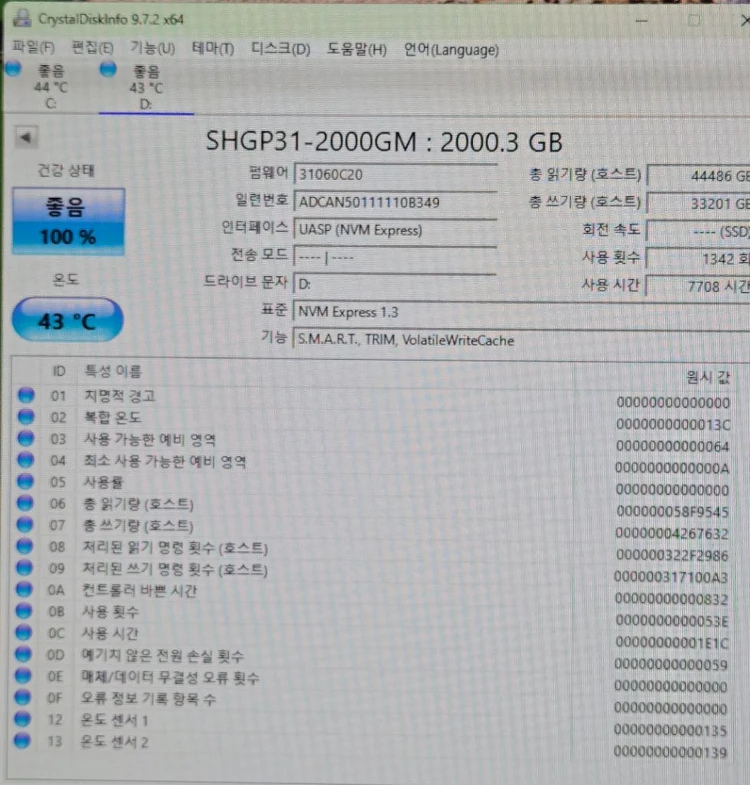Click status orb for 09 처리된 쓰기 명령 횟수
The height and width of the screenshot is (785, 750).
[25, 568]
